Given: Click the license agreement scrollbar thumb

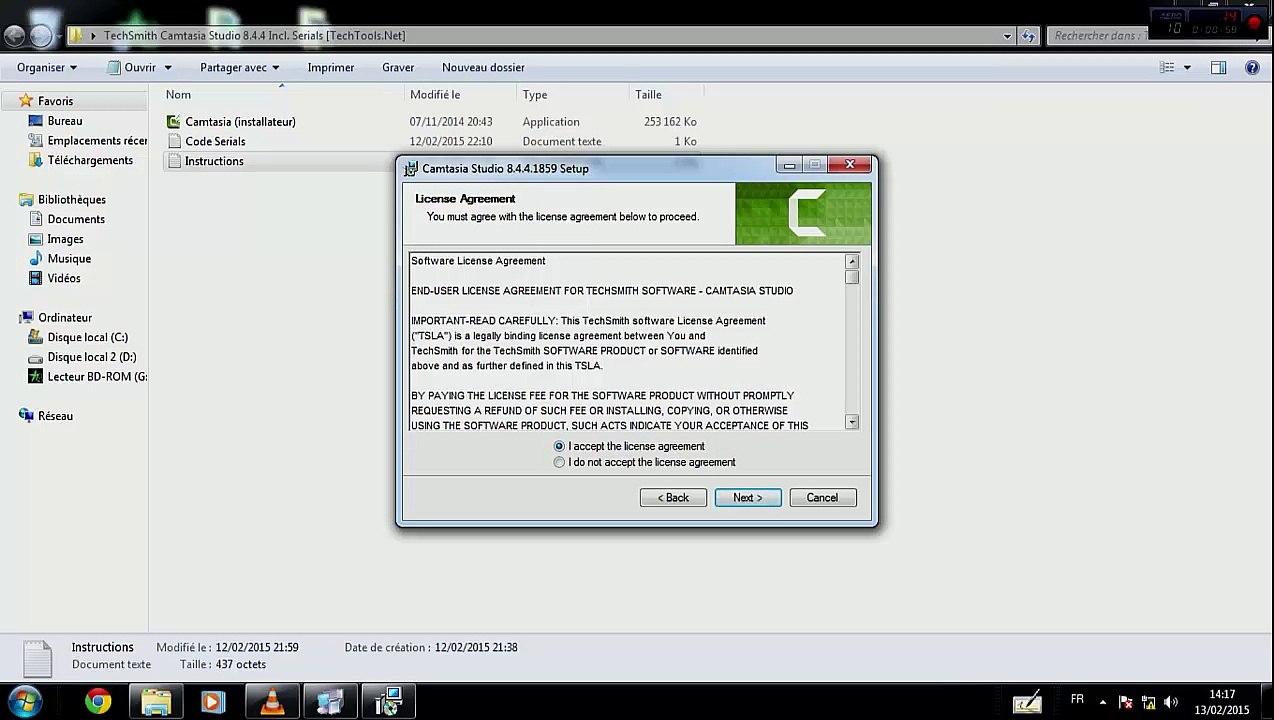Looking at the screenshot, I should click(x=852, y=277).
